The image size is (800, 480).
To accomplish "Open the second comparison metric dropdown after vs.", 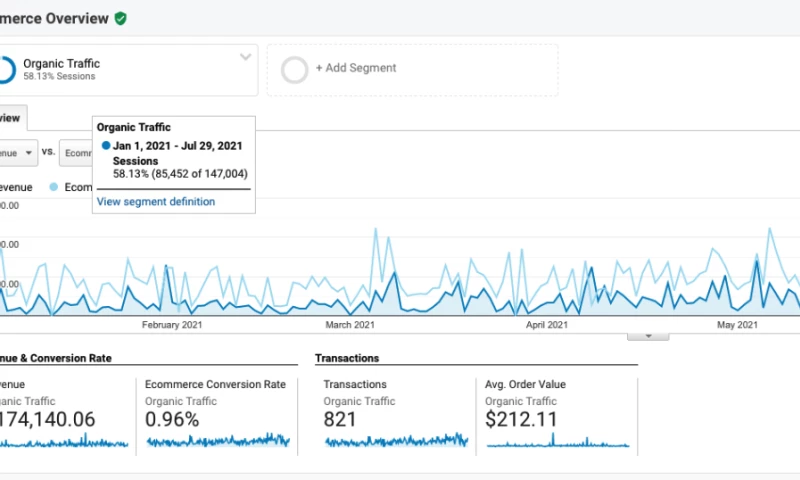I will pyautogui.click(x=75, y=153).
